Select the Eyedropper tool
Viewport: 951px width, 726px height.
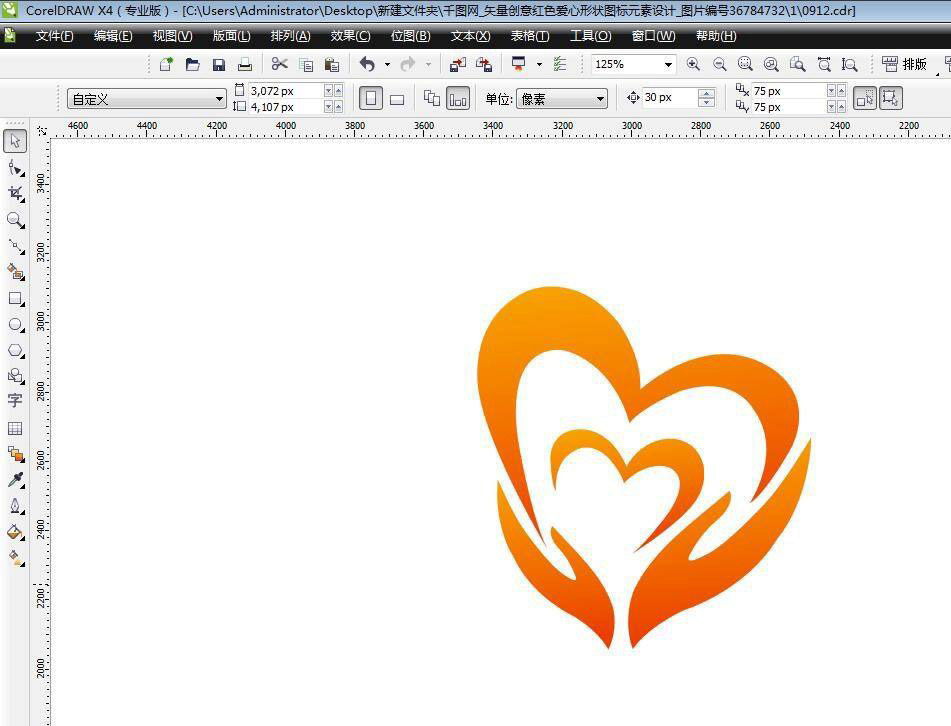point(15,480)
